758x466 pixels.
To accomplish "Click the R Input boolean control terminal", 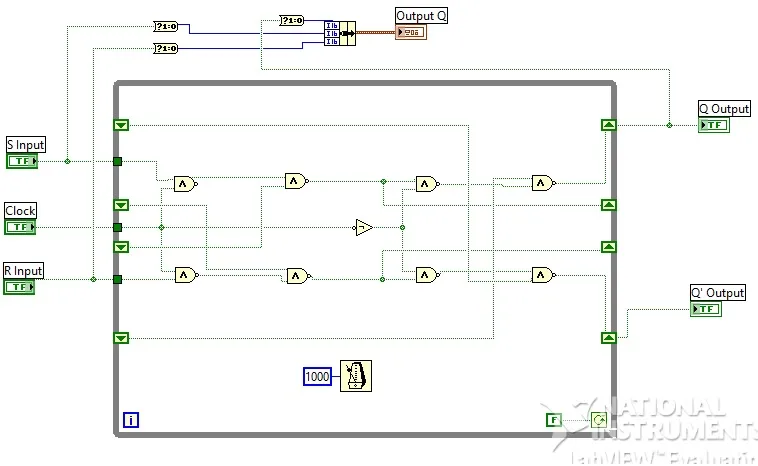I will point(19,287).
